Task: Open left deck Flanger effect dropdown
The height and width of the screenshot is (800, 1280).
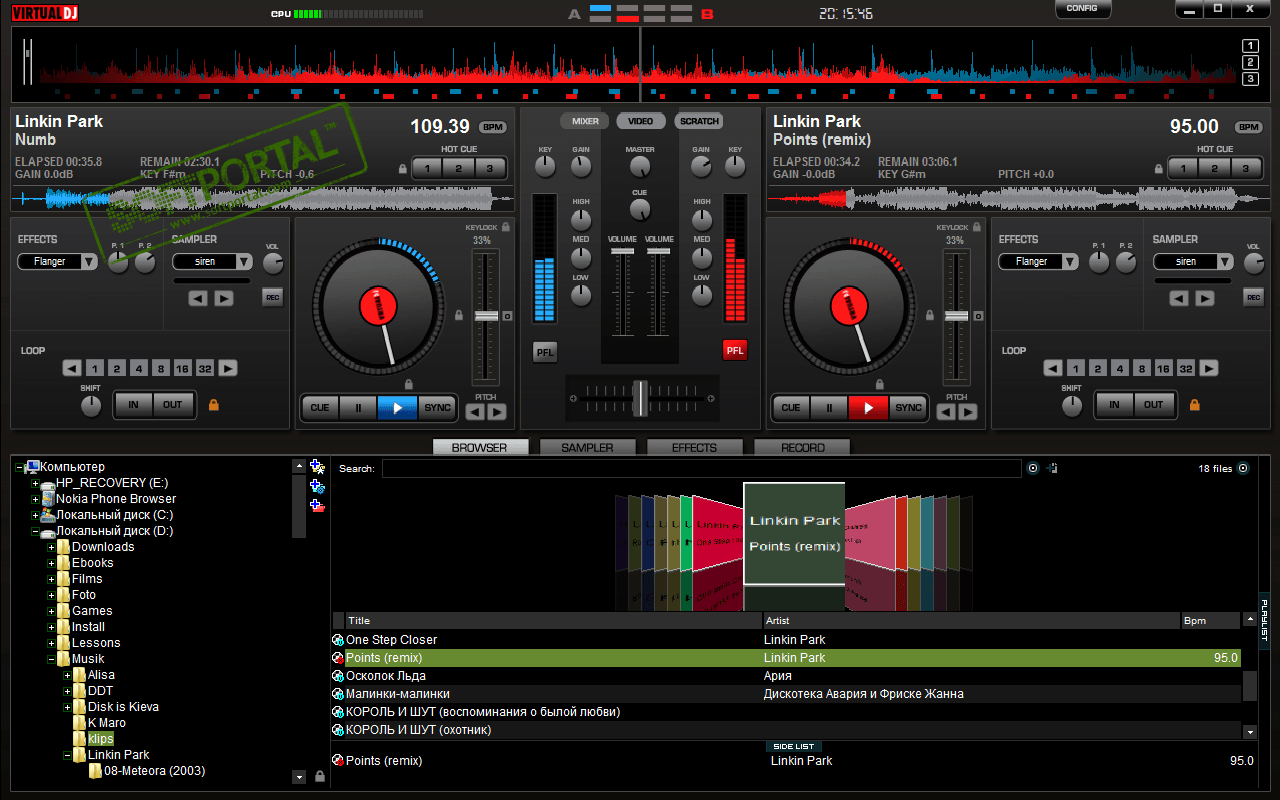Action: pyautogui.click(x=58, y=262)
